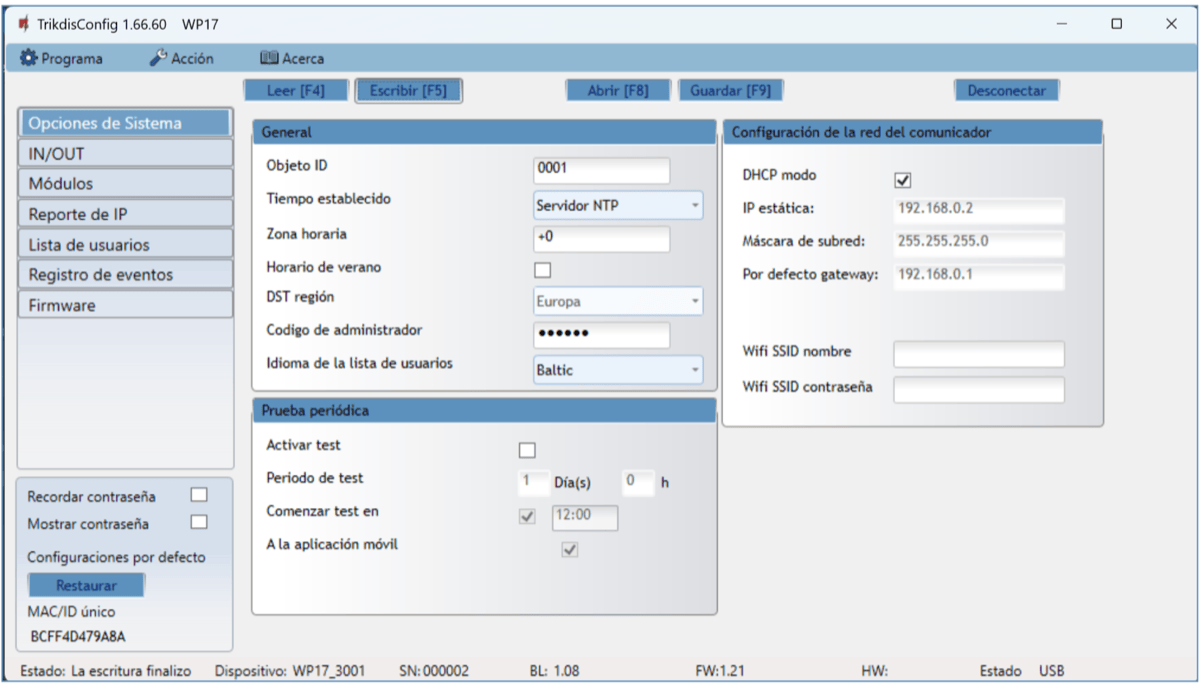Open the DST región dropdown
Image resolution: width=1200 pixels, height=684 pixels.
tap(618, 301)
